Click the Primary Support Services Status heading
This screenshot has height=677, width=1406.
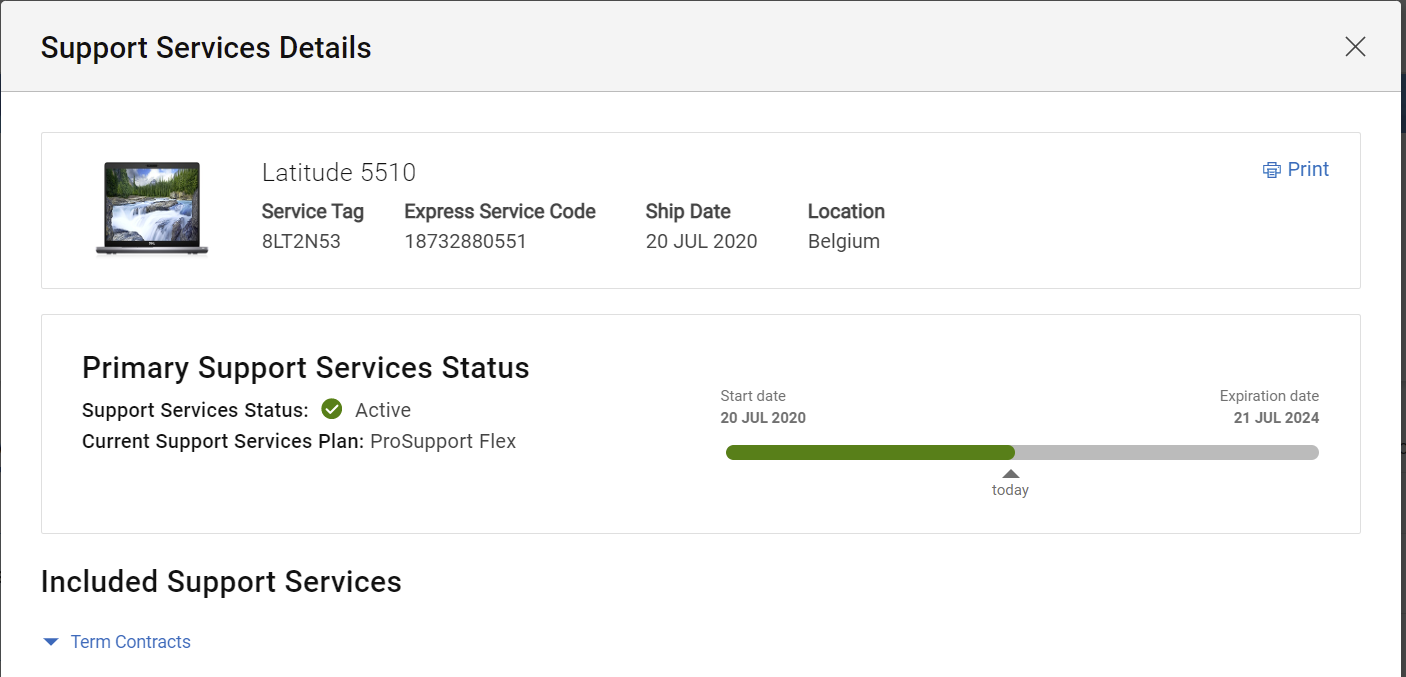click(305, 368)
